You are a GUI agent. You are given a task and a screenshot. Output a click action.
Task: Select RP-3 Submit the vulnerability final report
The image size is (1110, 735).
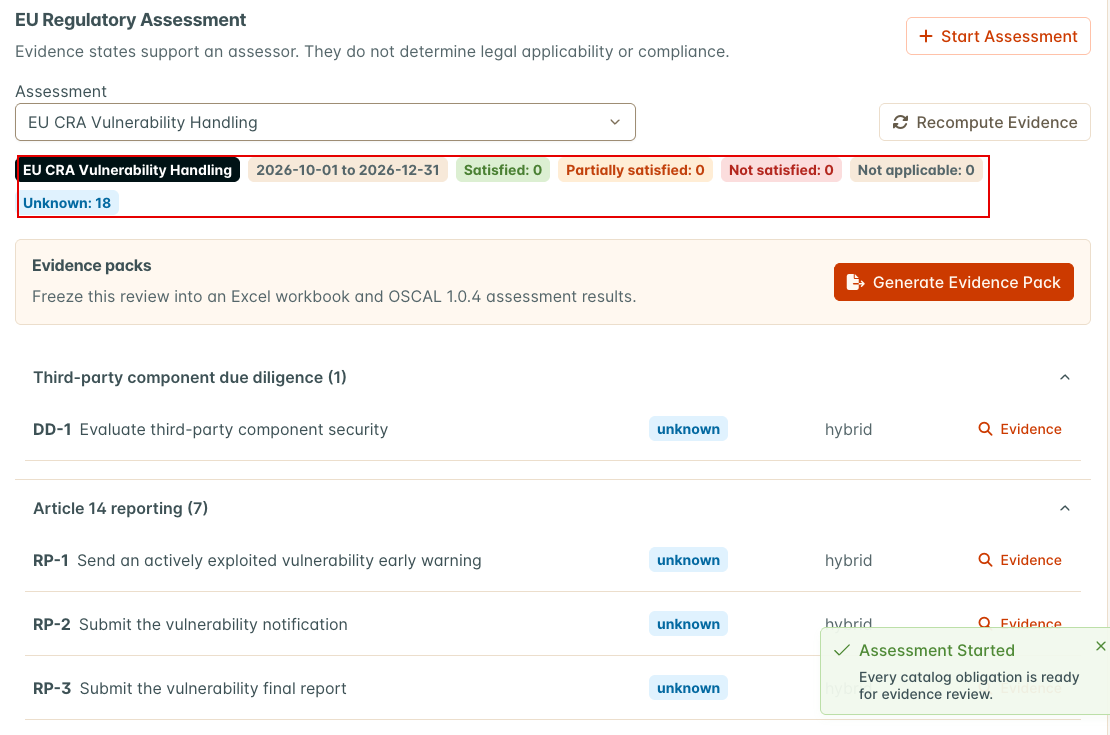click(x=190, y=688)
